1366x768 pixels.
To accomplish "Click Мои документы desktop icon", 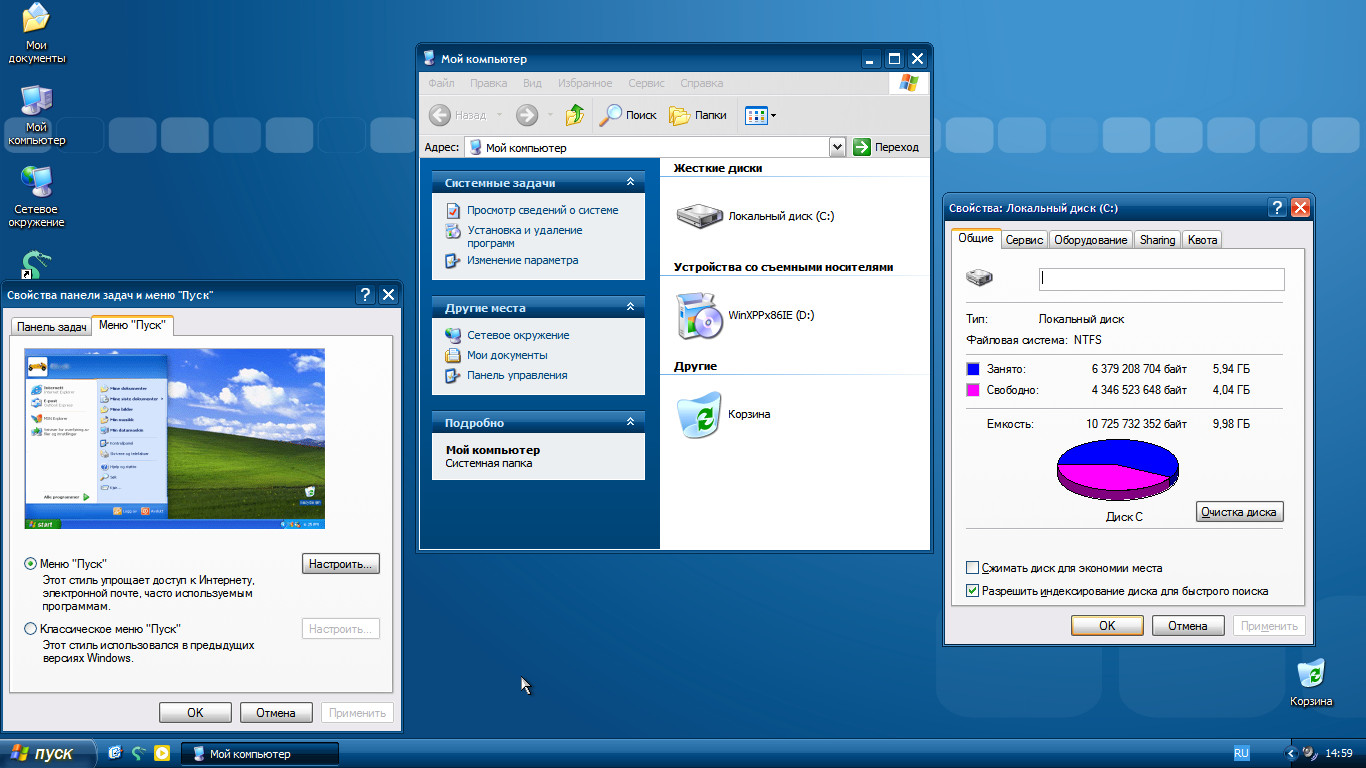I will point(36,33).
